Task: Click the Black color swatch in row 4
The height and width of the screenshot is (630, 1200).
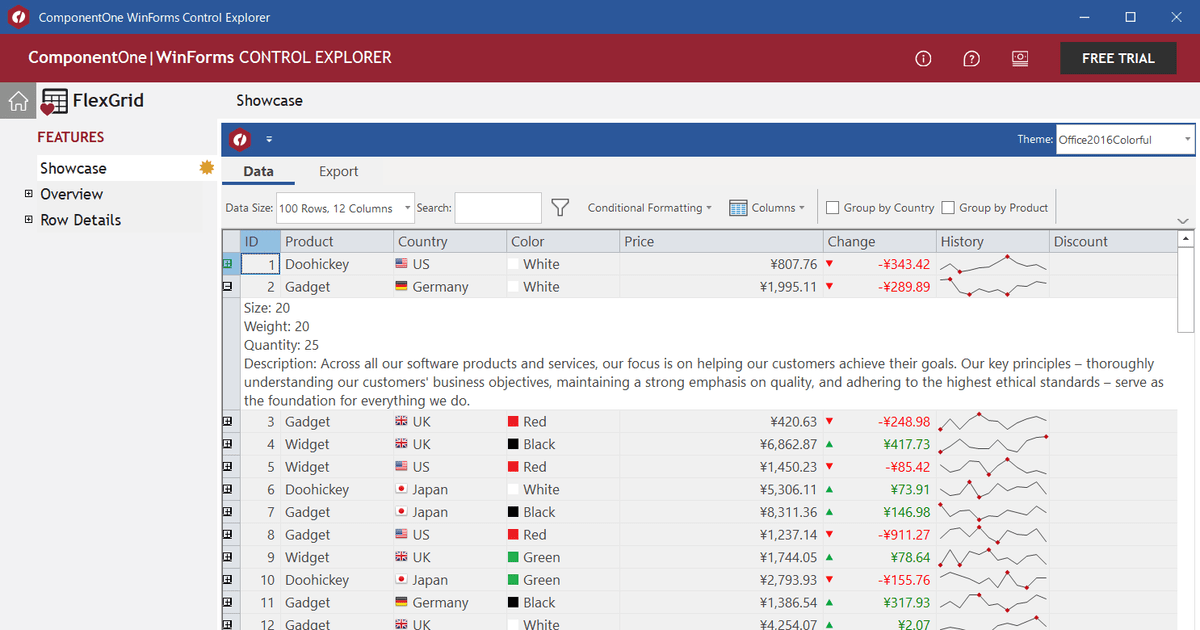Action: 513,444
